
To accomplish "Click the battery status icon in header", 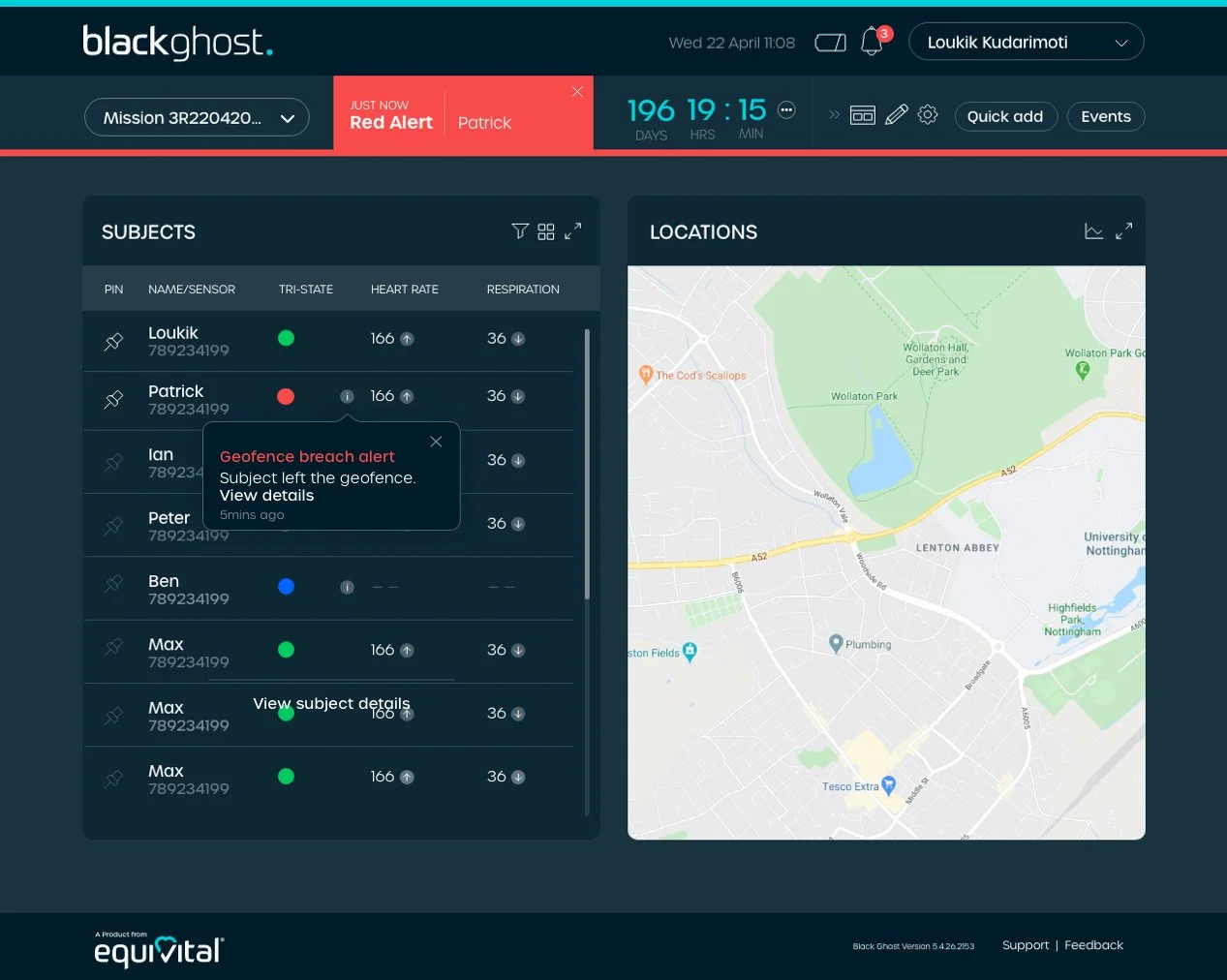I will pyautogui.click(x=830, y=43).
